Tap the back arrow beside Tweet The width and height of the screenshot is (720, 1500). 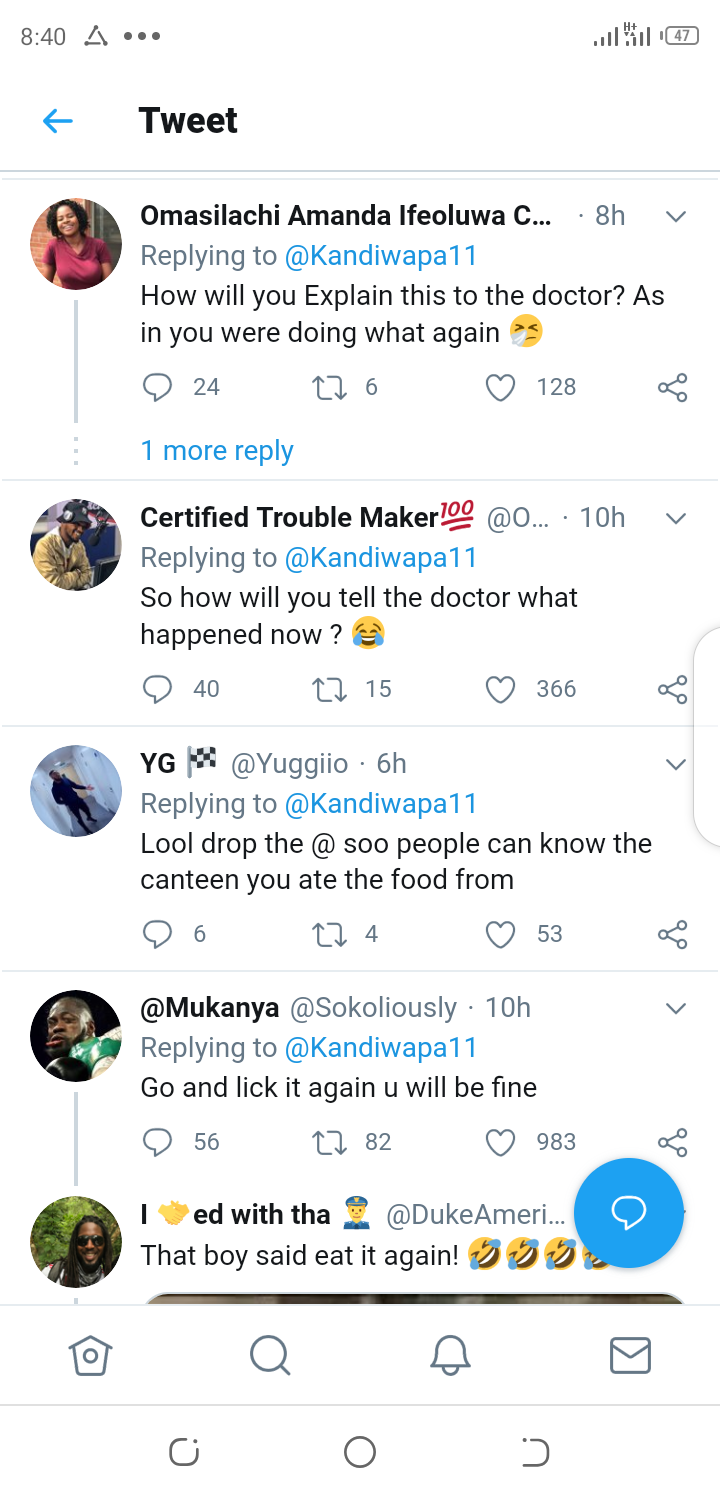tap(58, 121)
